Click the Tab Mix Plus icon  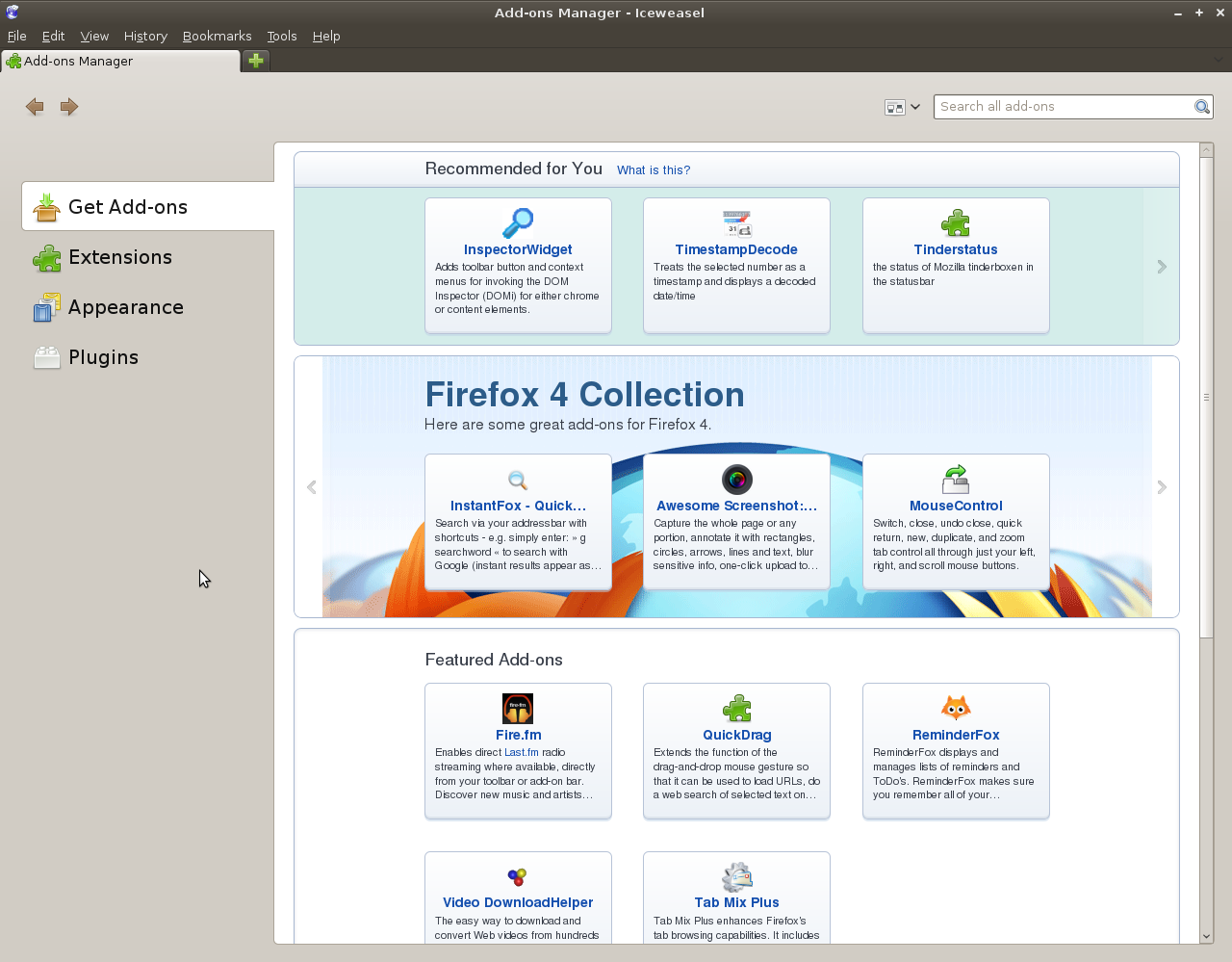[x=736, y=877]
